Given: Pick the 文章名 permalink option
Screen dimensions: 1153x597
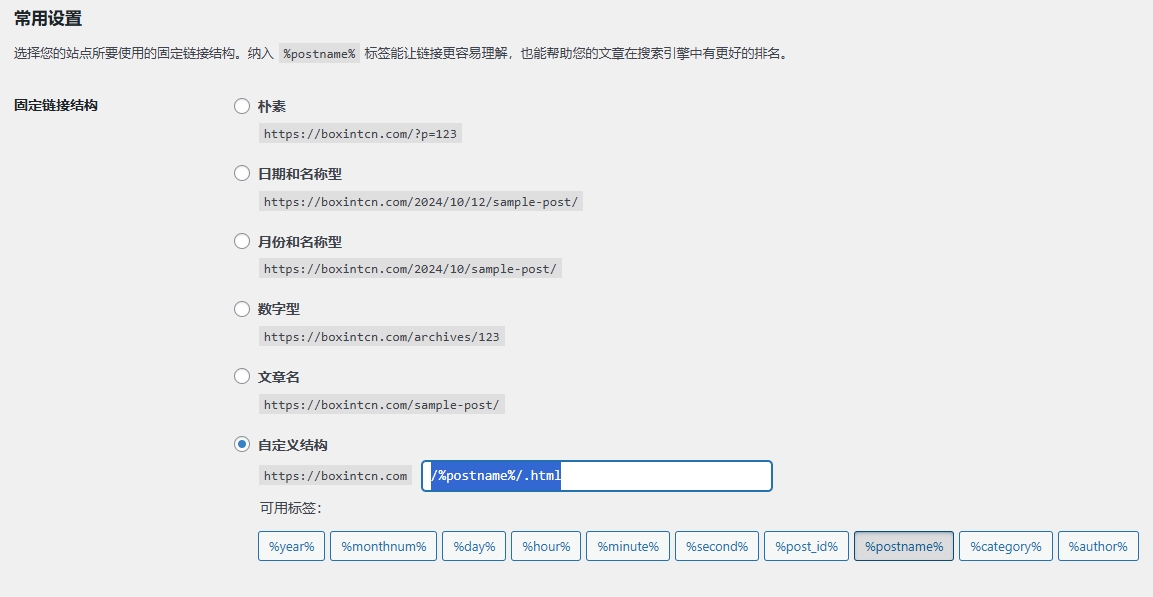Looking at the screenshot, I should click(x=241, y=376).
